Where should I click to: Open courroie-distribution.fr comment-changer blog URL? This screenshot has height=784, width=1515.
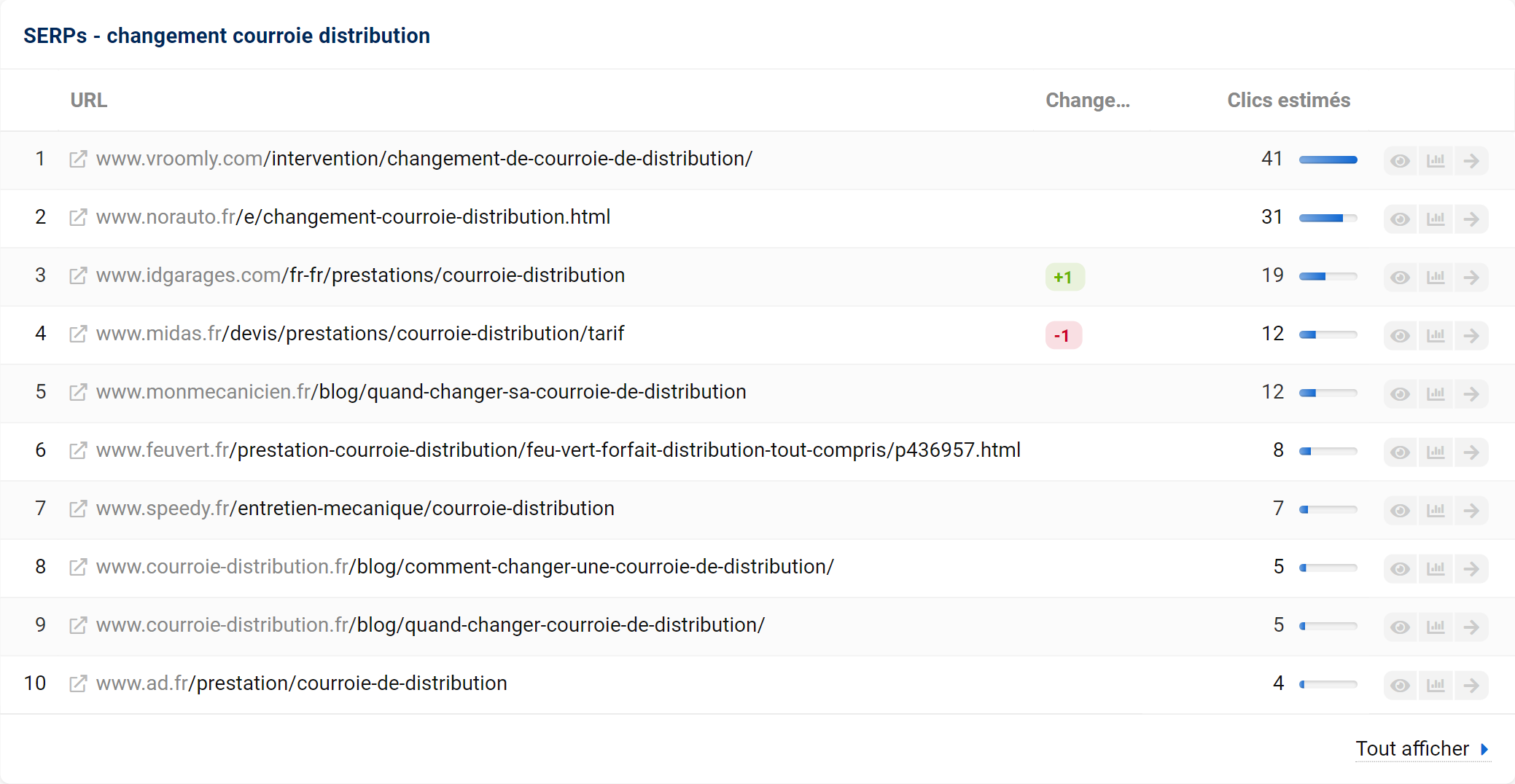465,567
